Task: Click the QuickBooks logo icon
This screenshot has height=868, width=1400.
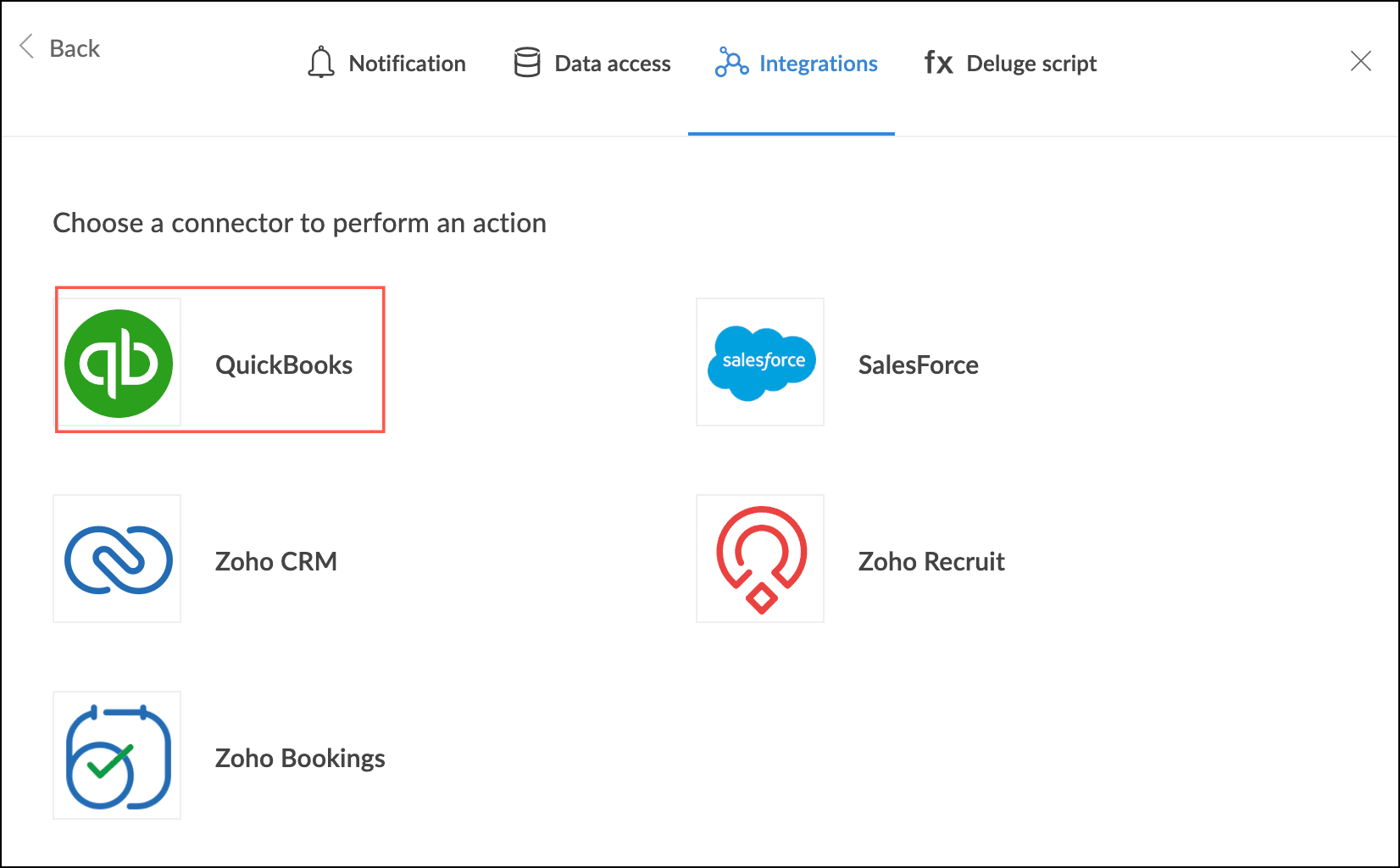Action: (119, 364)
